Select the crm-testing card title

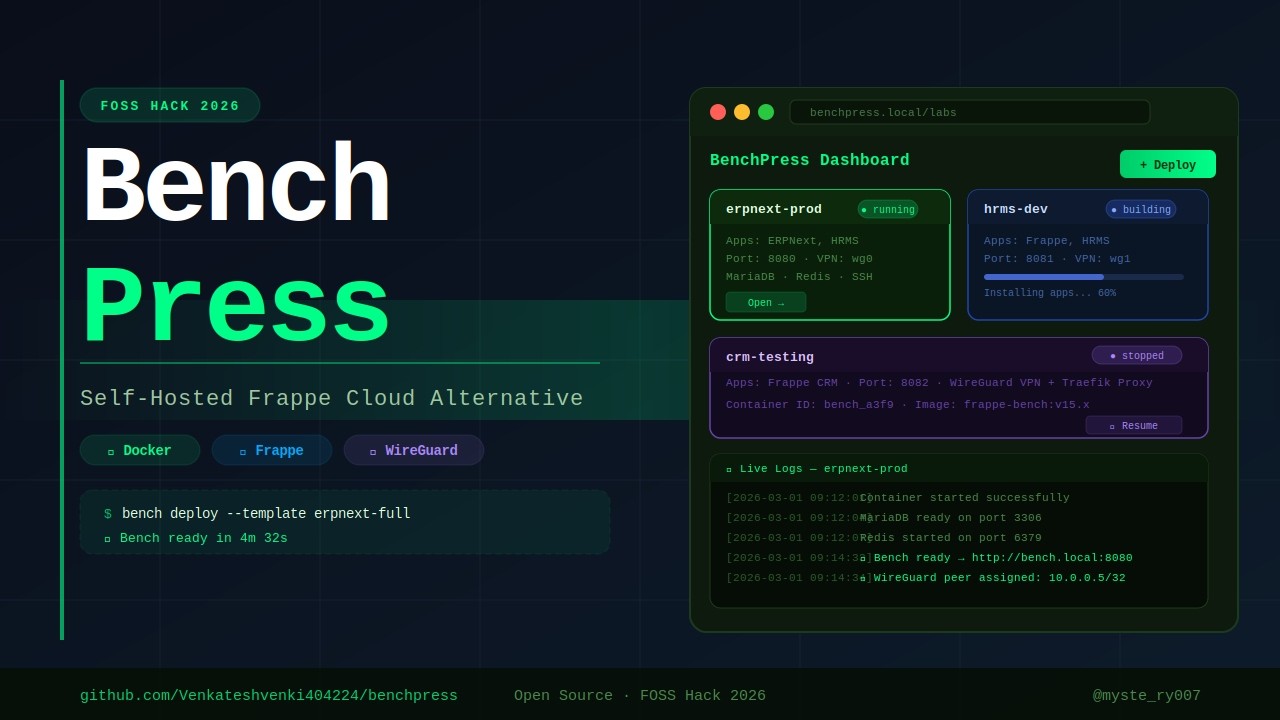click(x=770, y=357)
